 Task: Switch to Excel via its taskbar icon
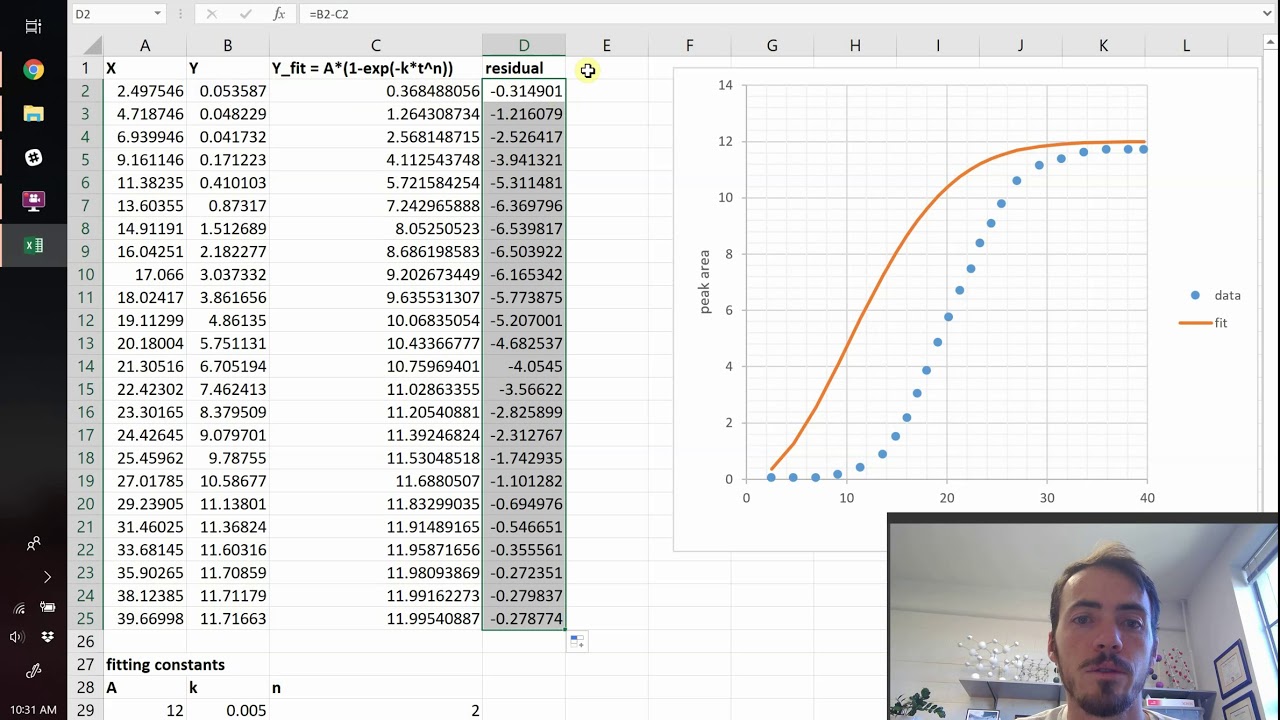click(33, 245)
